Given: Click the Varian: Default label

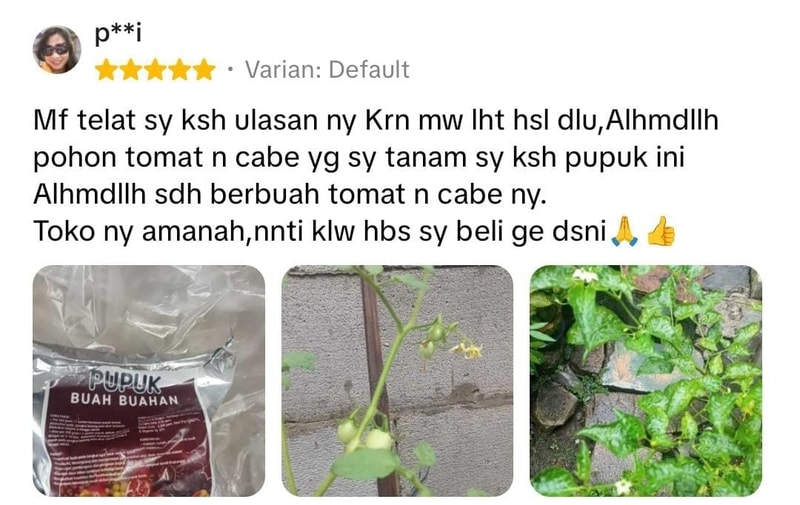Looking at the screenshot, I should [327, 70].
